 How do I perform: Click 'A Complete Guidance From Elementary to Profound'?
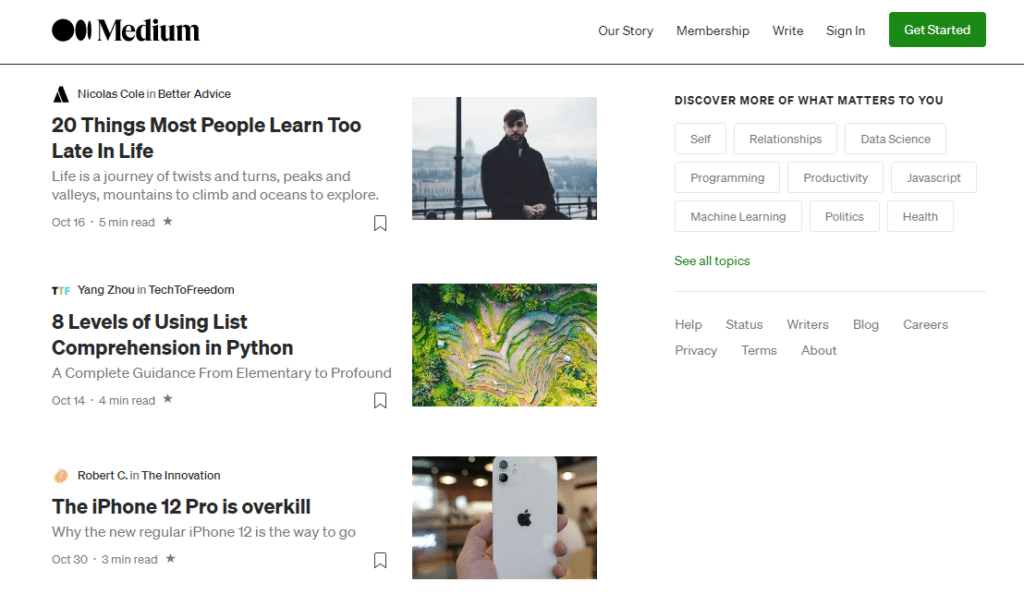pos(221,373)
